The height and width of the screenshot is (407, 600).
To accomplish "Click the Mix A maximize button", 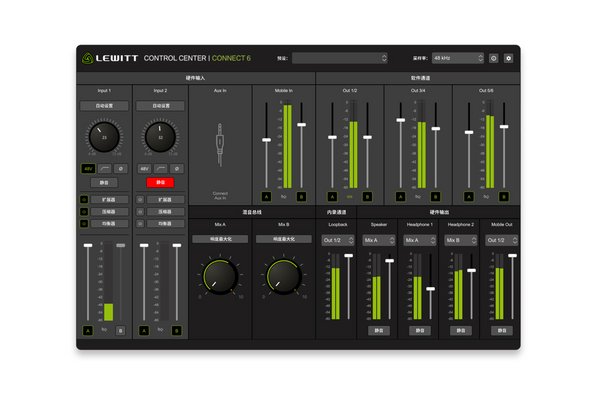I will pos(219,240).
